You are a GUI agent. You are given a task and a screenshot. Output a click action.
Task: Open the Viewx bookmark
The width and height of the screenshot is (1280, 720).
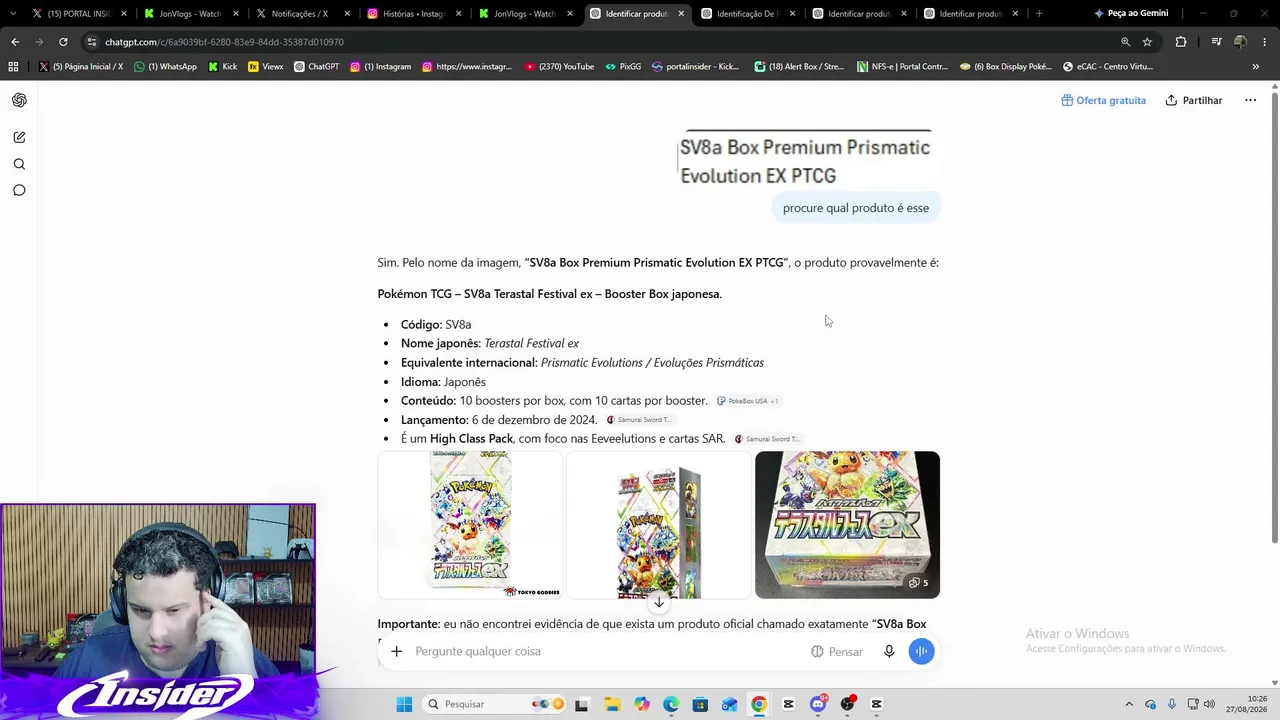265,66
